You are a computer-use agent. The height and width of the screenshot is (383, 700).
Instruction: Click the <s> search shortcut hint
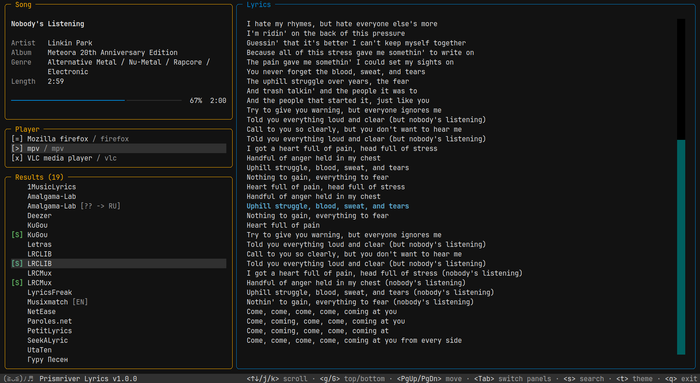tap(583, 379)
